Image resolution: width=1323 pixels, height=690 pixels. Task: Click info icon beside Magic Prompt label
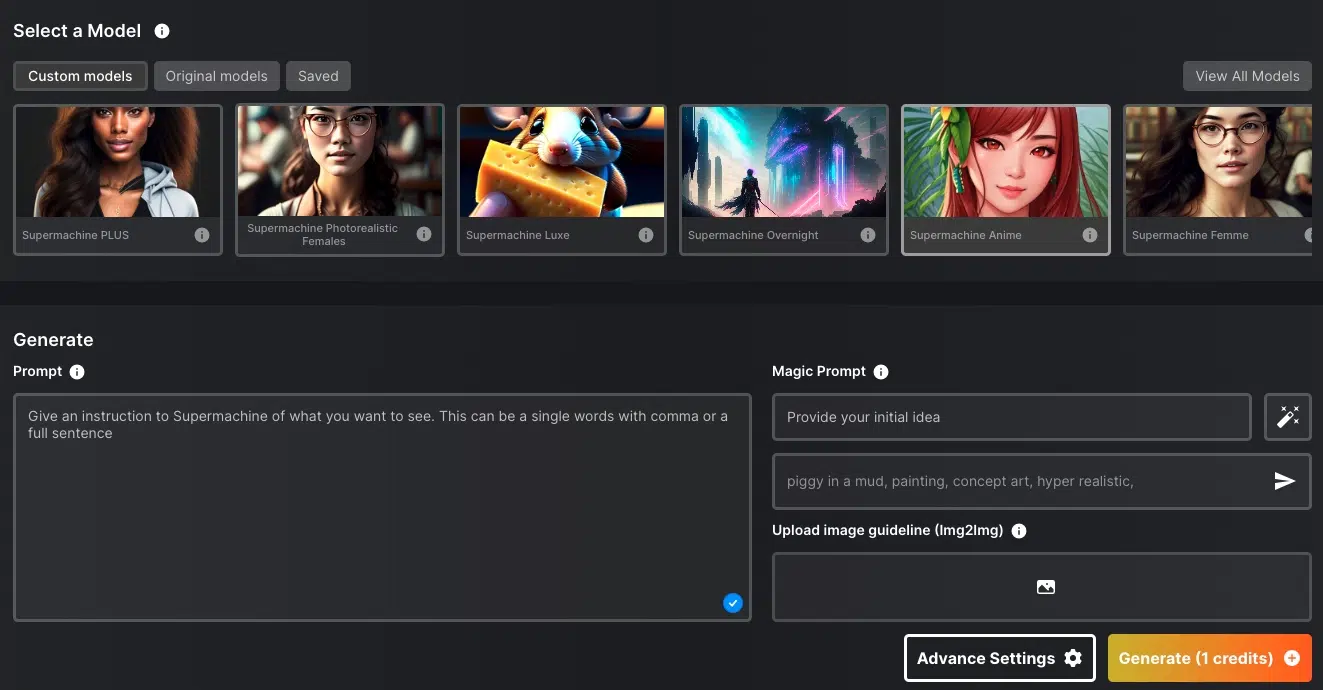pyautogui.click(x=881, y=372)
